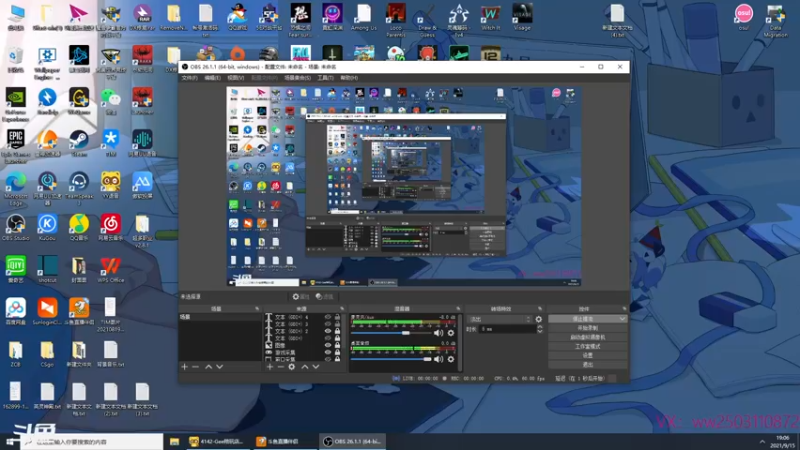
Task: Open the KuGou desktop icon
Action: tap(47, 228)
